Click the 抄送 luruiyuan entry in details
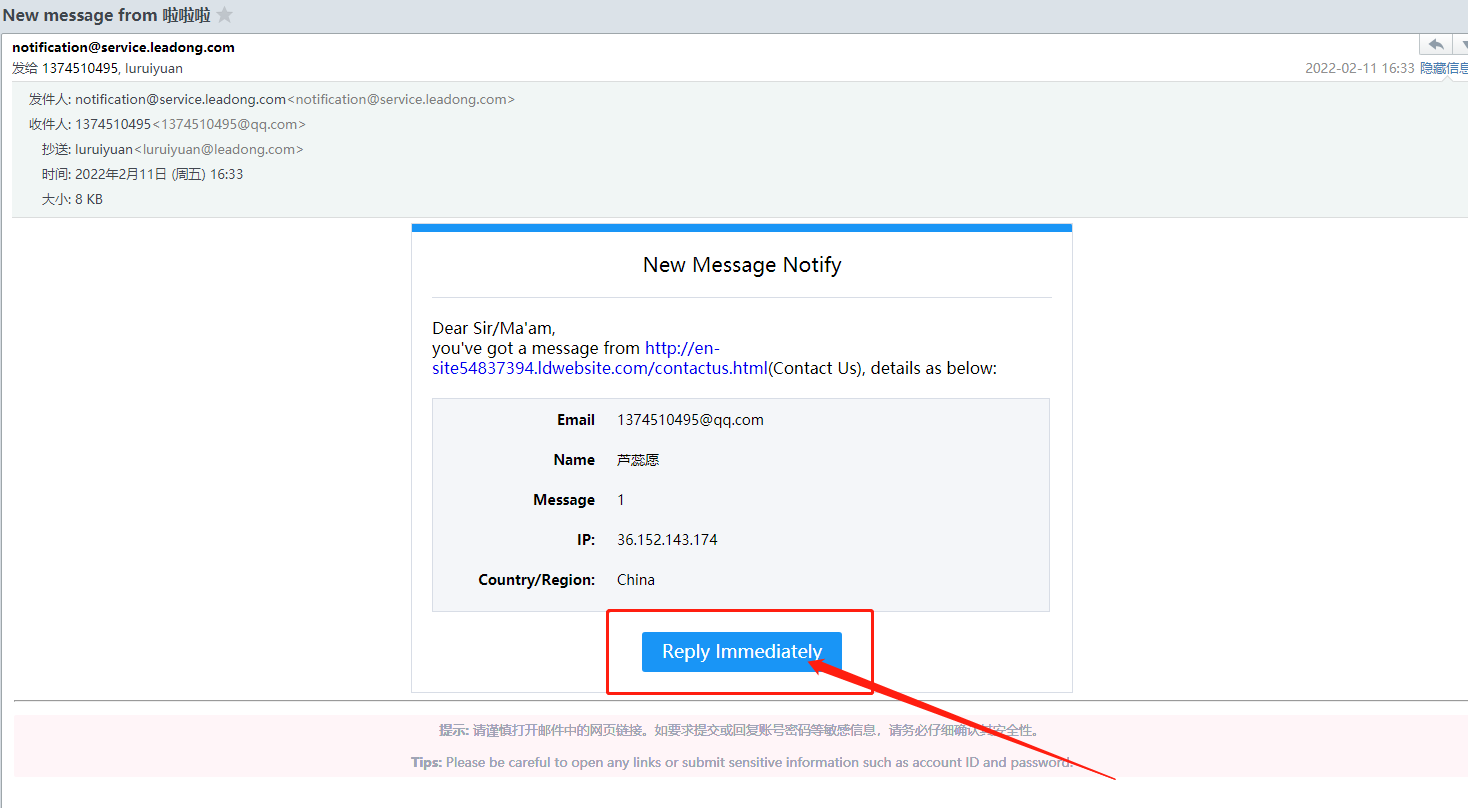 (104, 149)
